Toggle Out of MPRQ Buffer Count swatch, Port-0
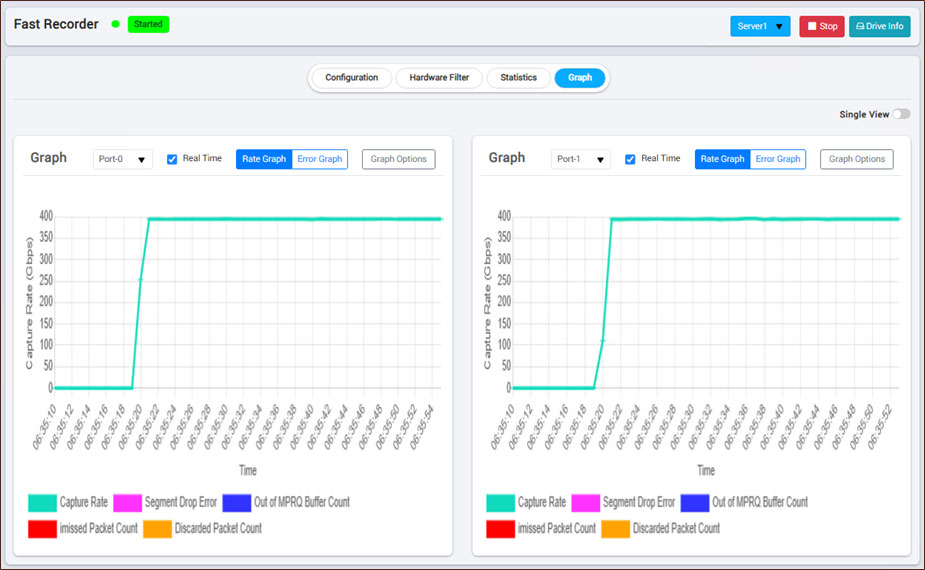The height and width of the screenshot is (570, 925). (x=237, y=503)
